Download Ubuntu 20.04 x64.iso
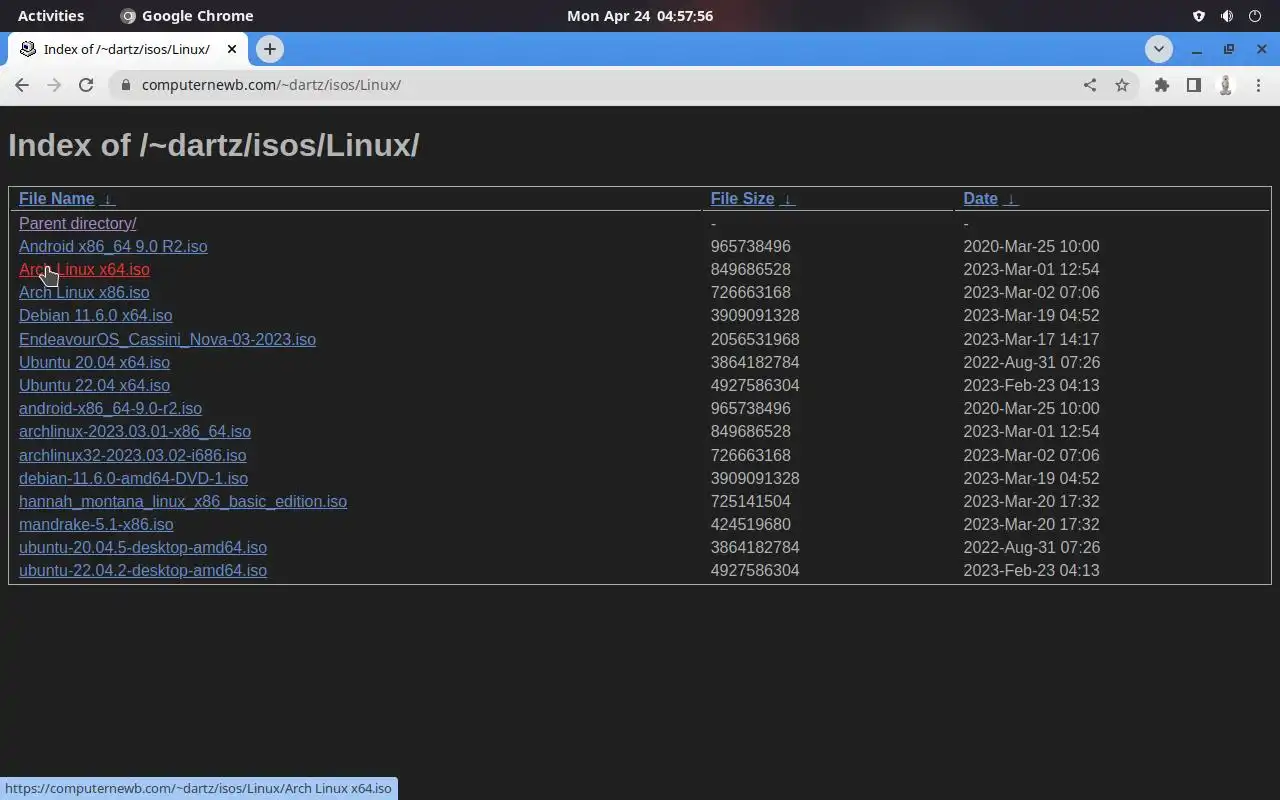Viewport: 1280px width, 800px height. 94,362
